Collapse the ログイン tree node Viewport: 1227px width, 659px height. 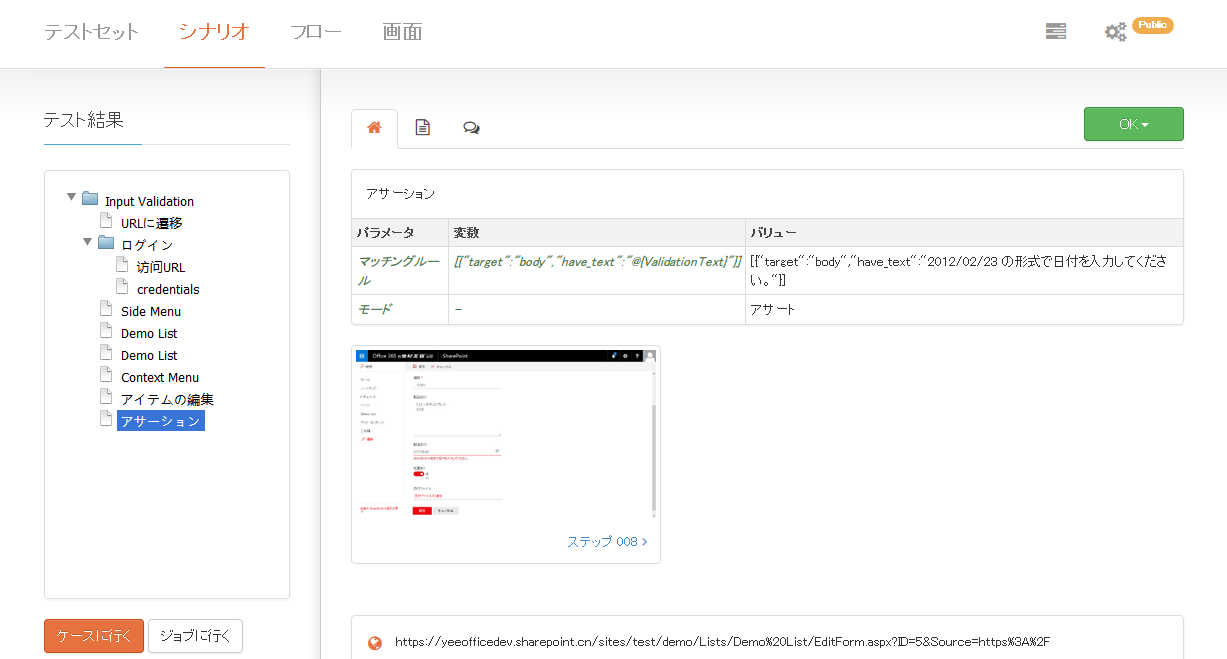click(x=87, y=242)
